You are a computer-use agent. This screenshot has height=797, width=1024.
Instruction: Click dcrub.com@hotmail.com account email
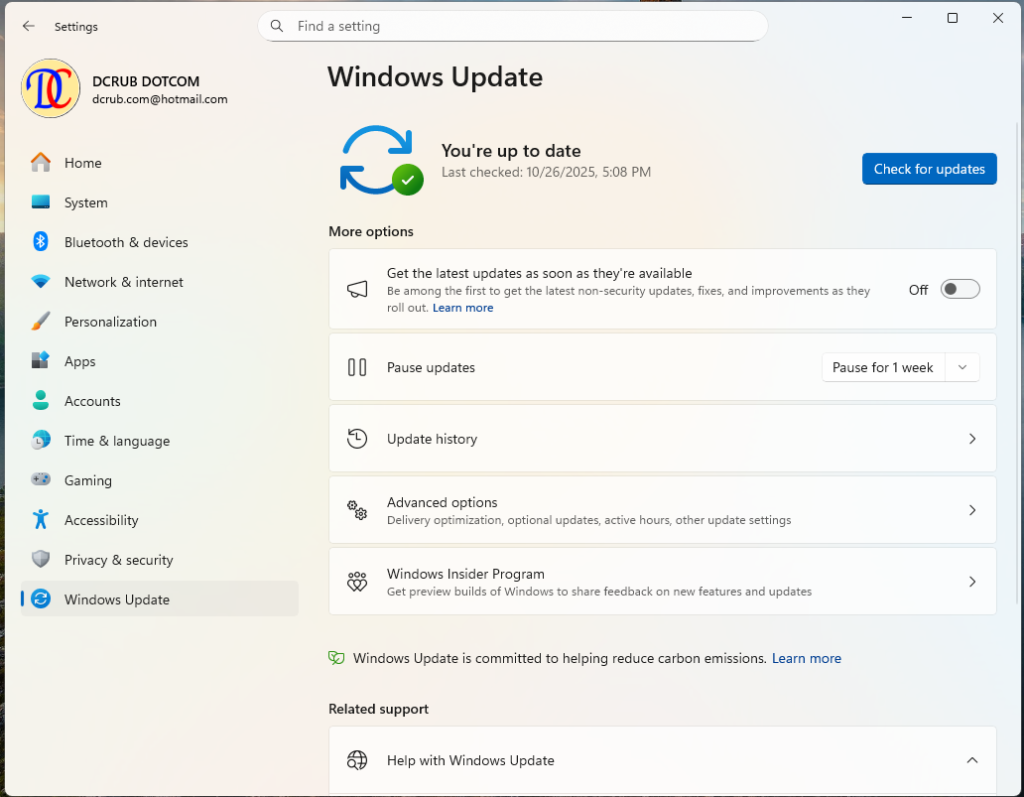[x=160, y=99]
